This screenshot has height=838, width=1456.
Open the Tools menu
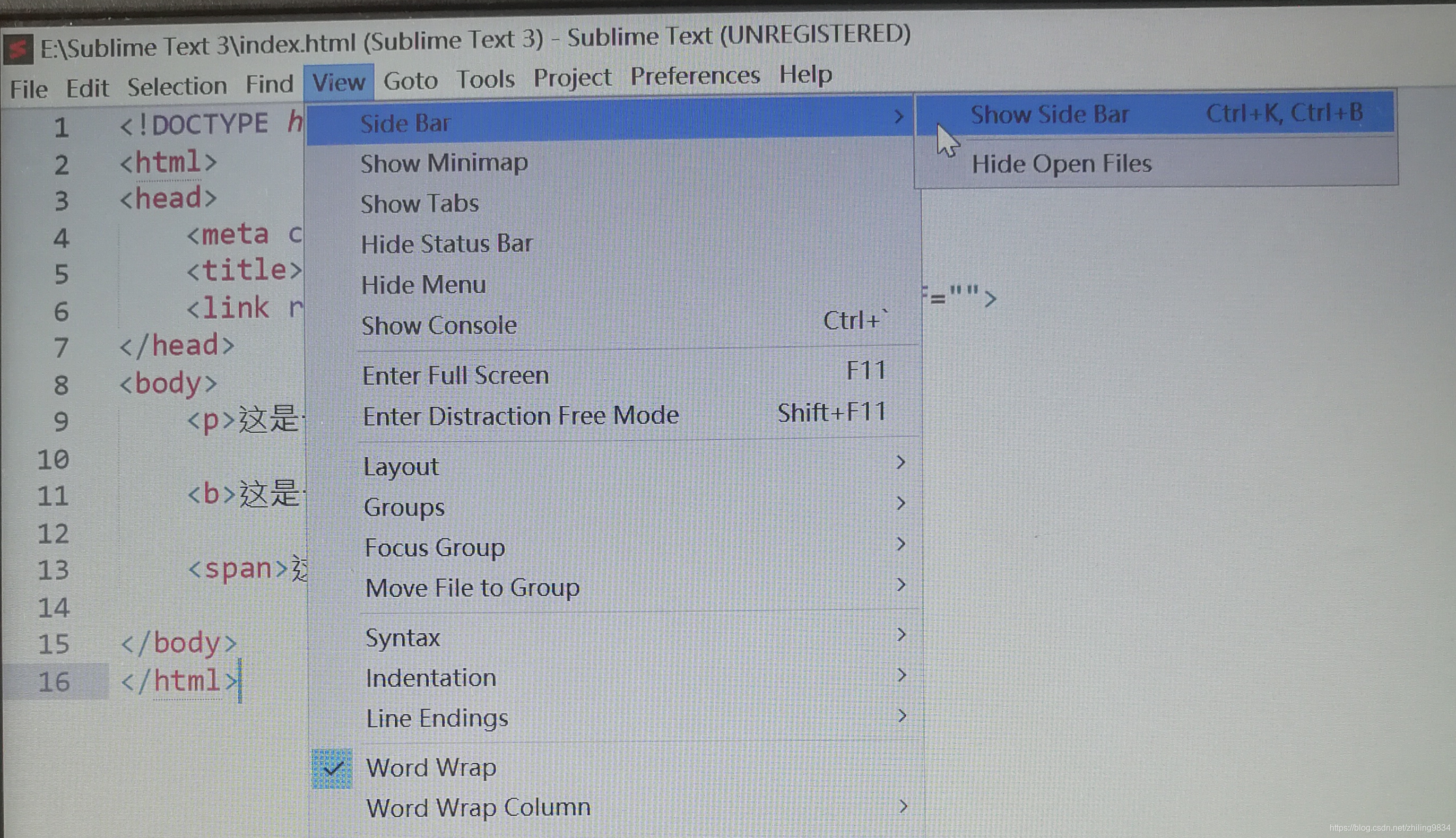pos(486,79)
